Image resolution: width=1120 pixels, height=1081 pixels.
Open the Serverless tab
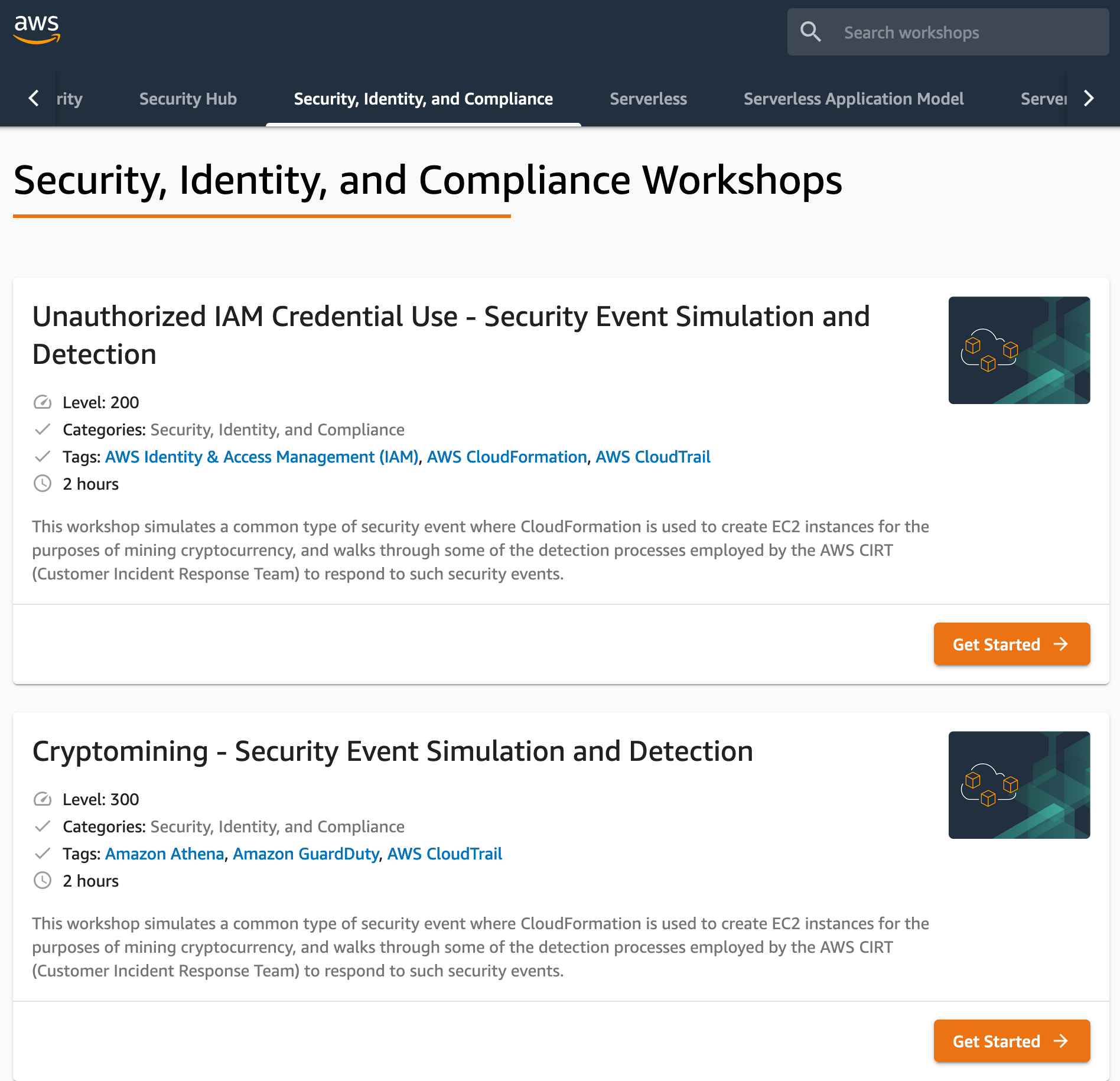coord(648,99)
